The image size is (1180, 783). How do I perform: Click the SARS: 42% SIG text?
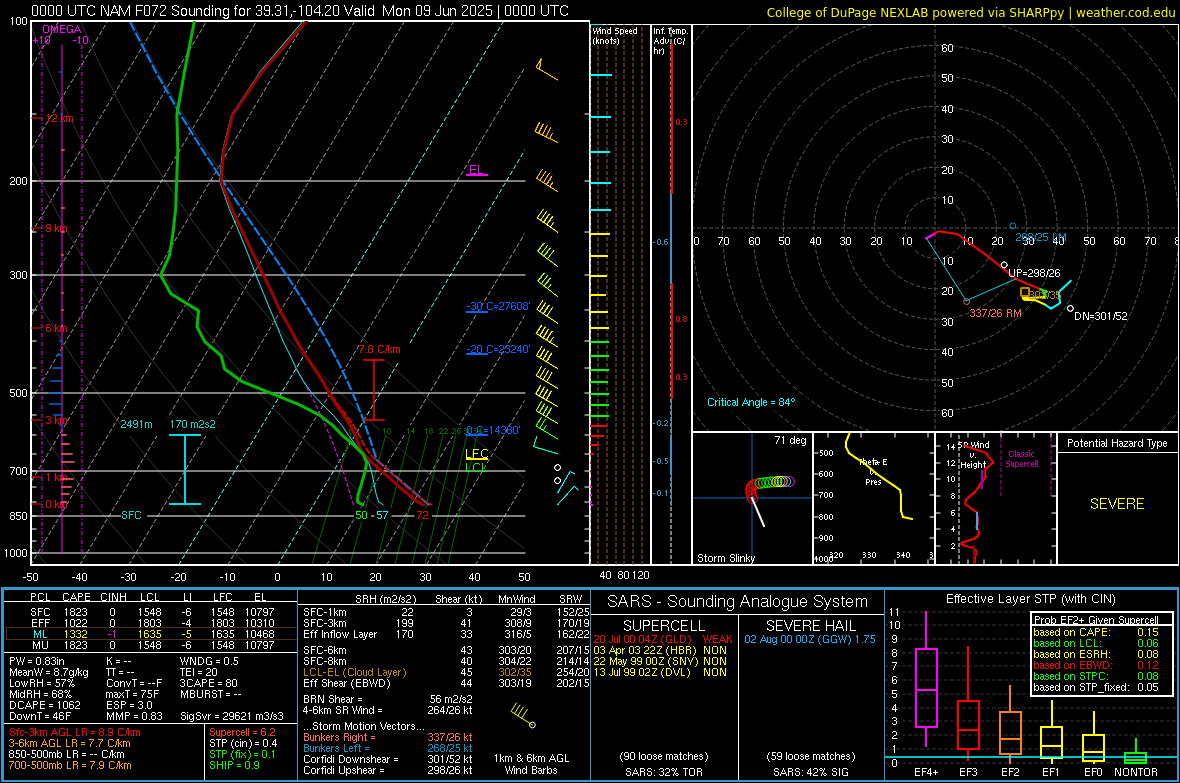coord(811,772)
